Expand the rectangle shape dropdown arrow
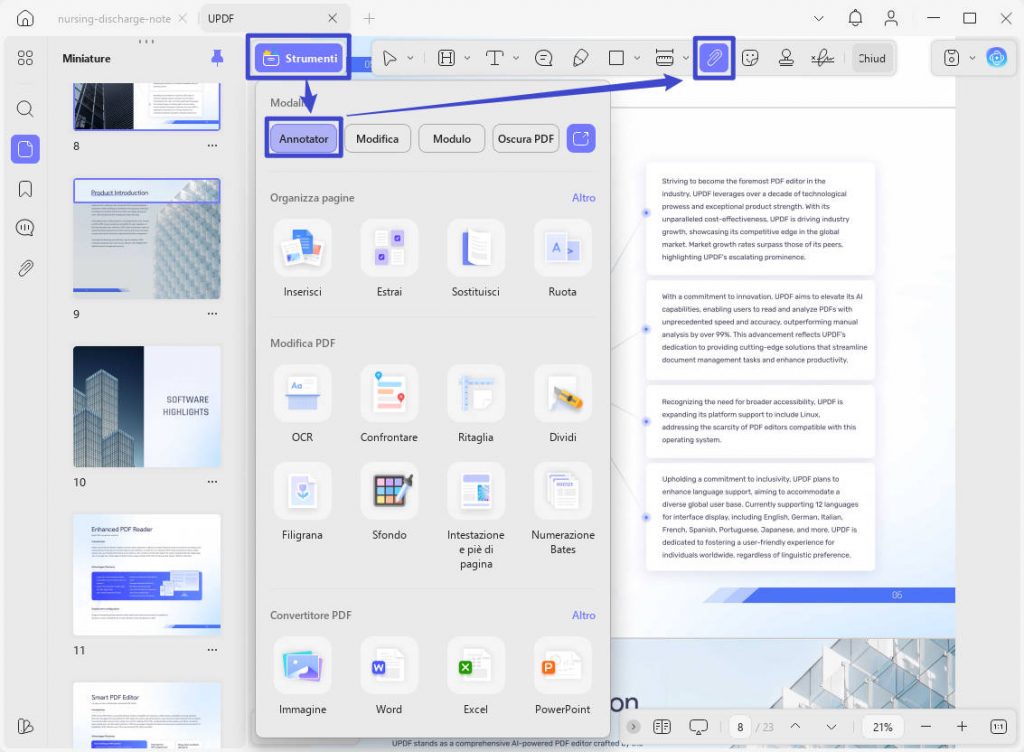Viewport: 1024px width, 752px height. click(x=637, y=58)
